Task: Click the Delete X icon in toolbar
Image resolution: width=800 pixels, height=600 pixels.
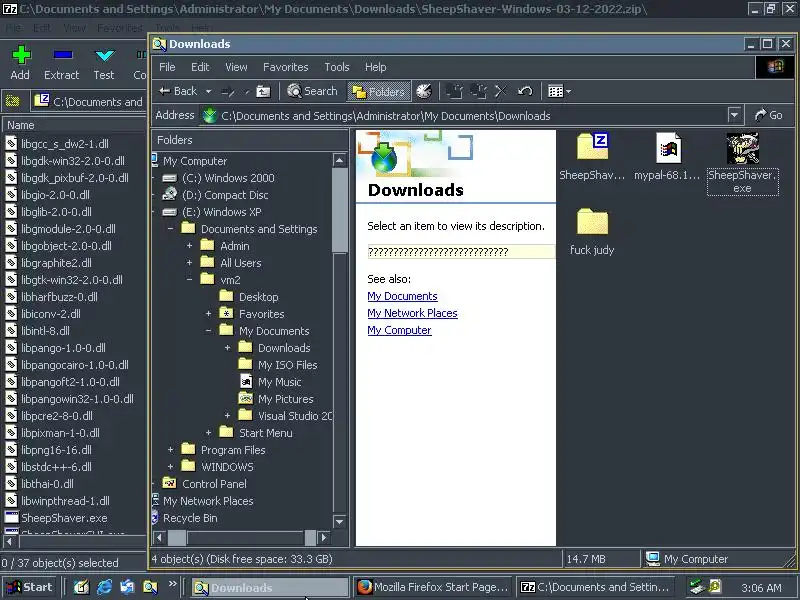Action: (x=501, y=91)
